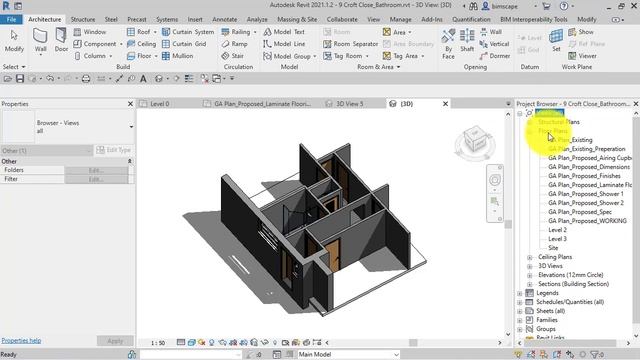
Task: Click the Window tool
Action: [90, 31]
